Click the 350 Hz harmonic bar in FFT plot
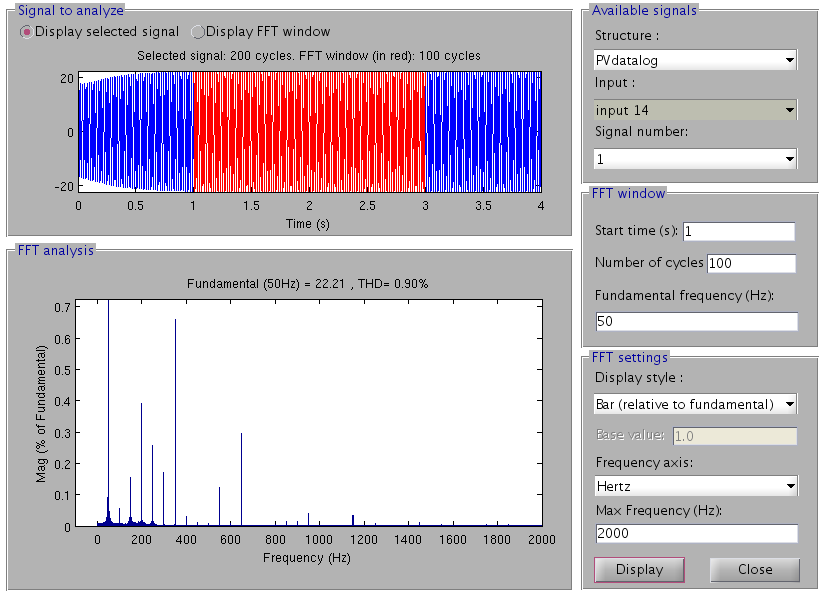821x593 pixels. point(175,422)
